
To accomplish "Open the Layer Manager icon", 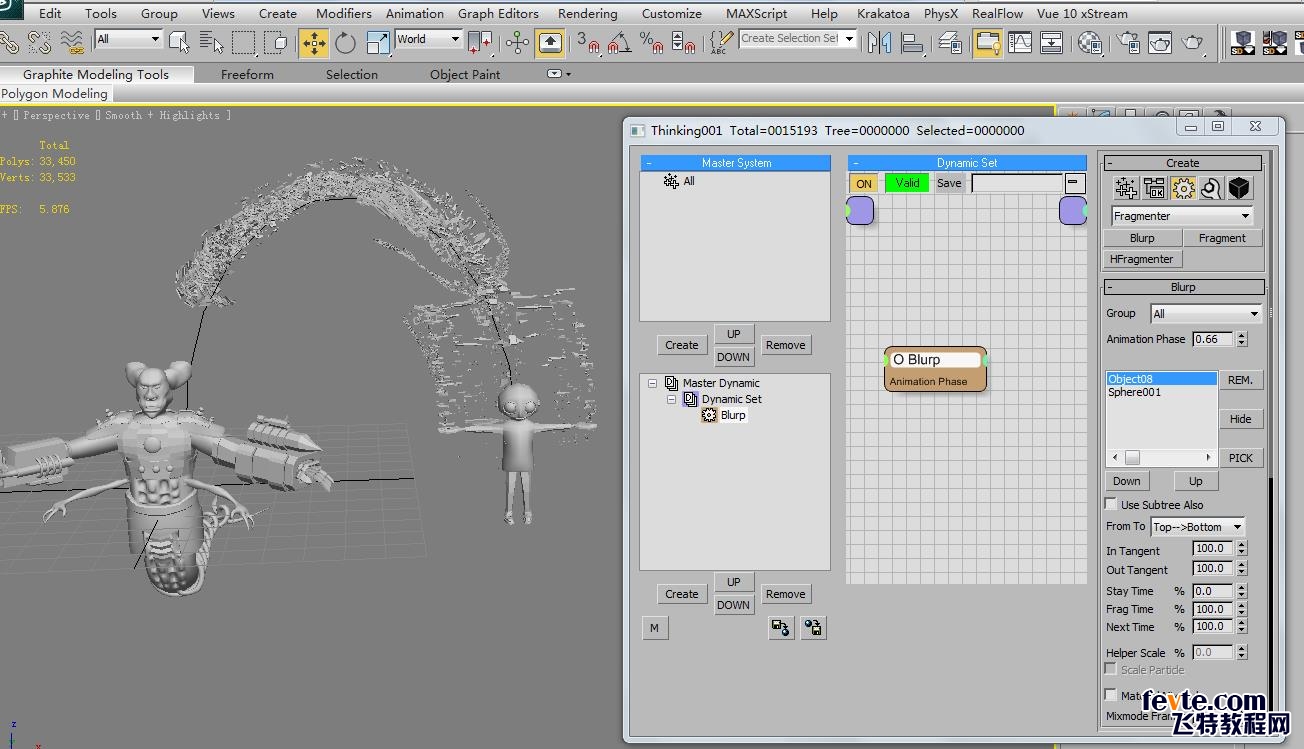I will click(951, 42).
